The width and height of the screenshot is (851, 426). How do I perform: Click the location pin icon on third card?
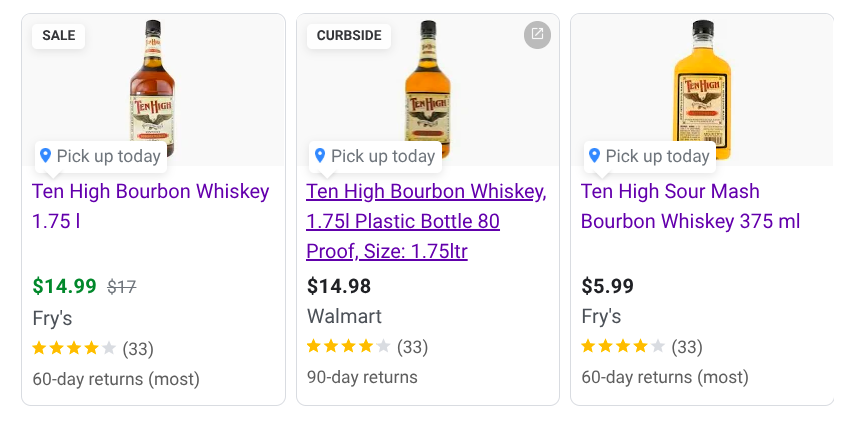(594, 155)
